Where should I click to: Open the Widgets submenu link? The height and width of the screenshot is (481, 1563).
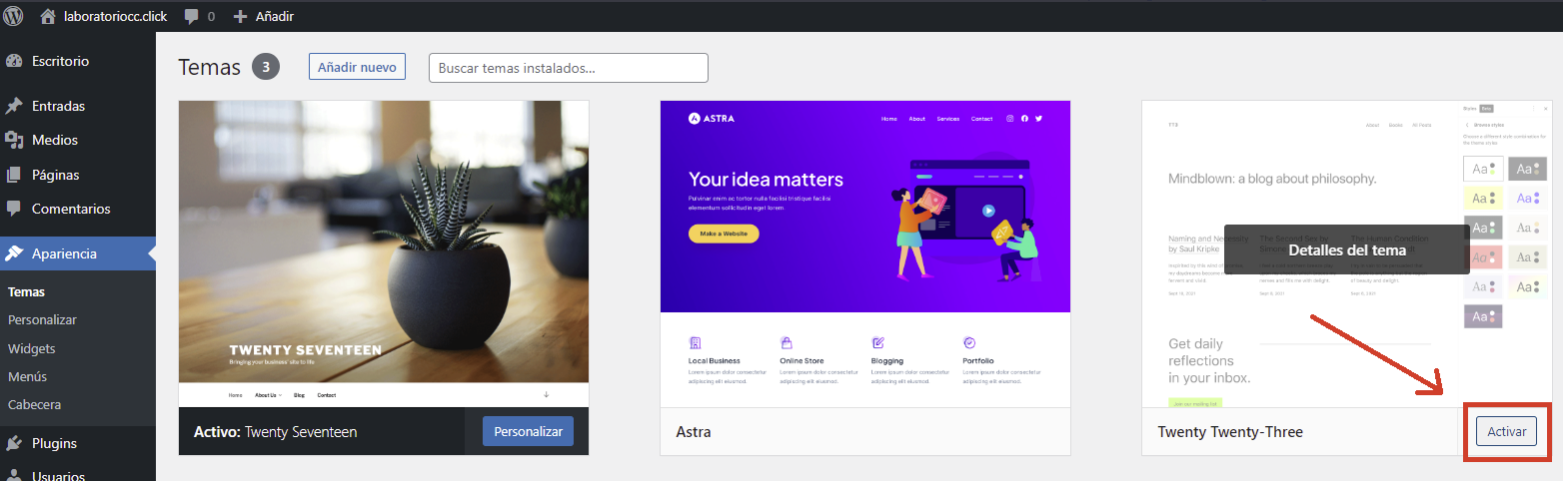click(31, 349)
